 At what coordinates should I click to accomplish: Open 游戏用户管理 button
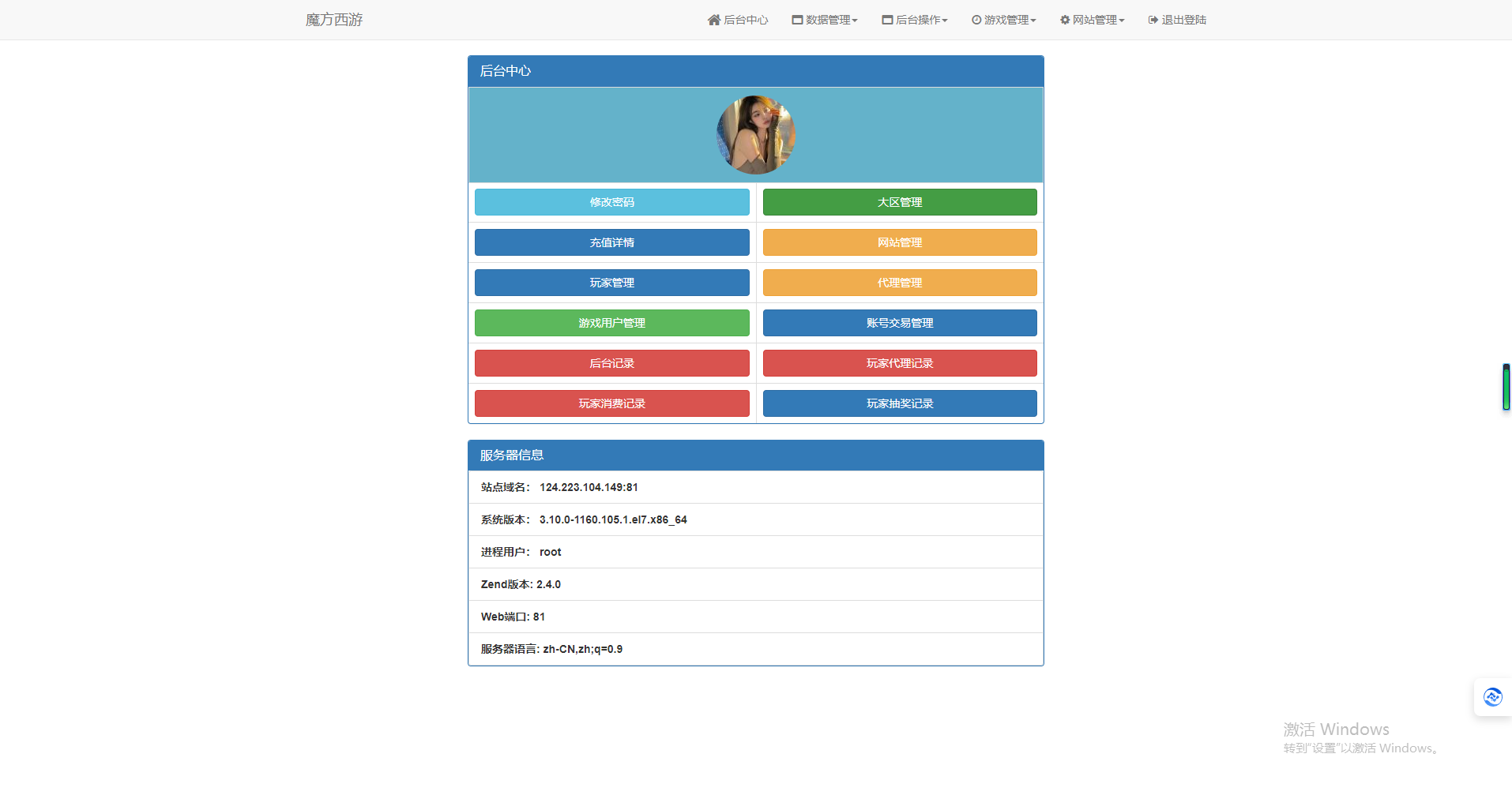612,323
